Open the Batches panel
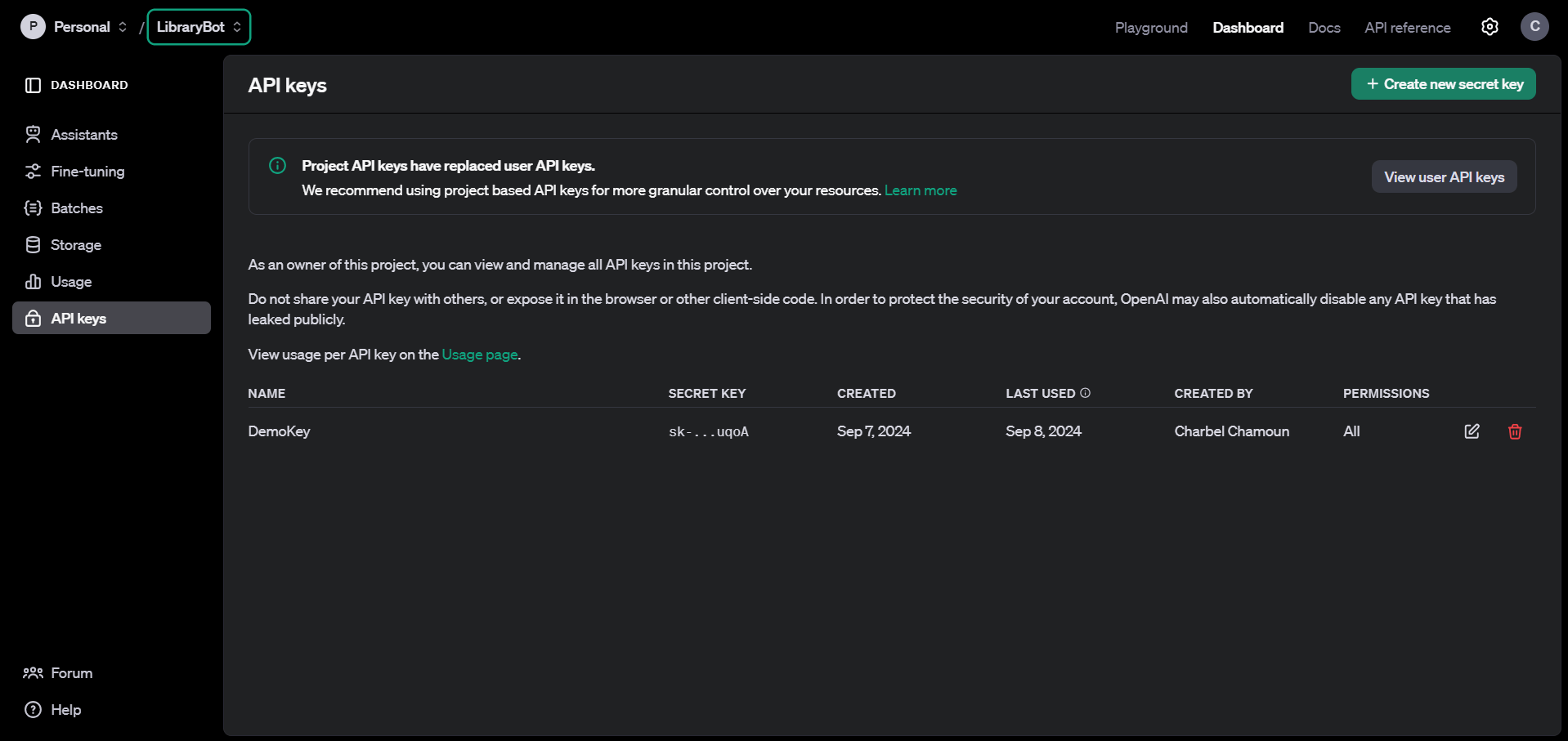The height and width of the screenshot is (741, 1568). 76,208
